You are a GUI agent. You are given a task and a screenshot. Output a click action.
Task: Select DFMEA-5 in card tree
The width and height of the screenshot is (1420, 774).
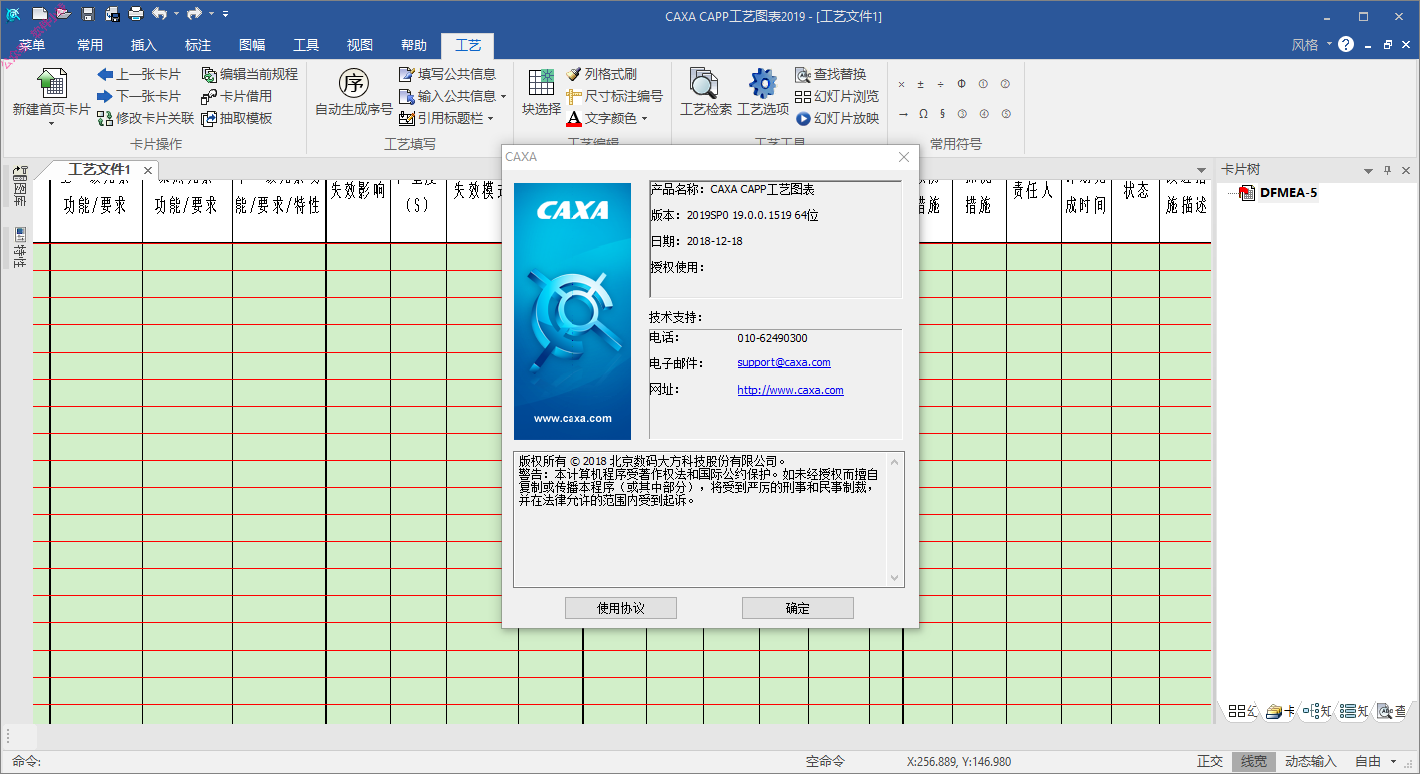point(1288,193)
